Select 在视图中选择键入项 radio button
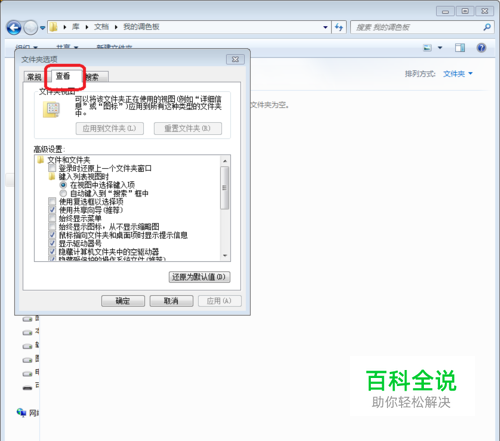This screenshot has width=500, height=441. coord(63,185)
